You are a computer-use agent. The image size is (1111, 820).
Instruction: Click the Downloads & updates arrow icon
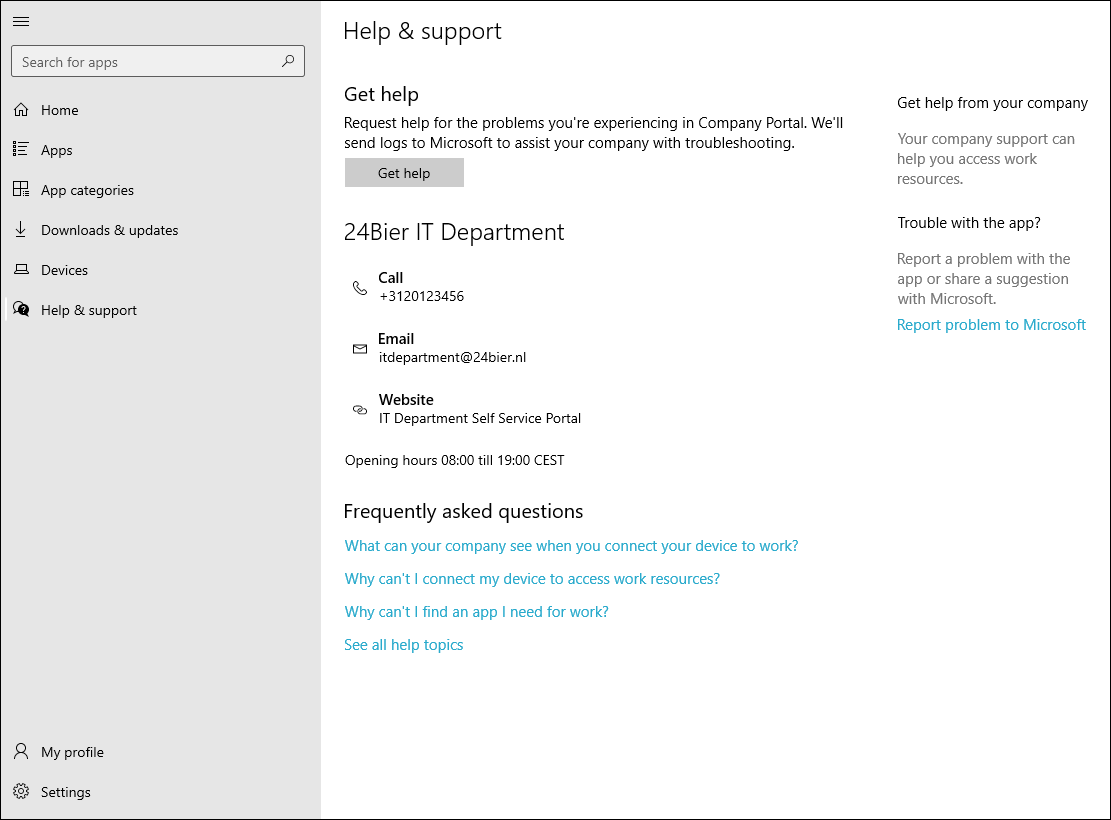click(21, 230)
